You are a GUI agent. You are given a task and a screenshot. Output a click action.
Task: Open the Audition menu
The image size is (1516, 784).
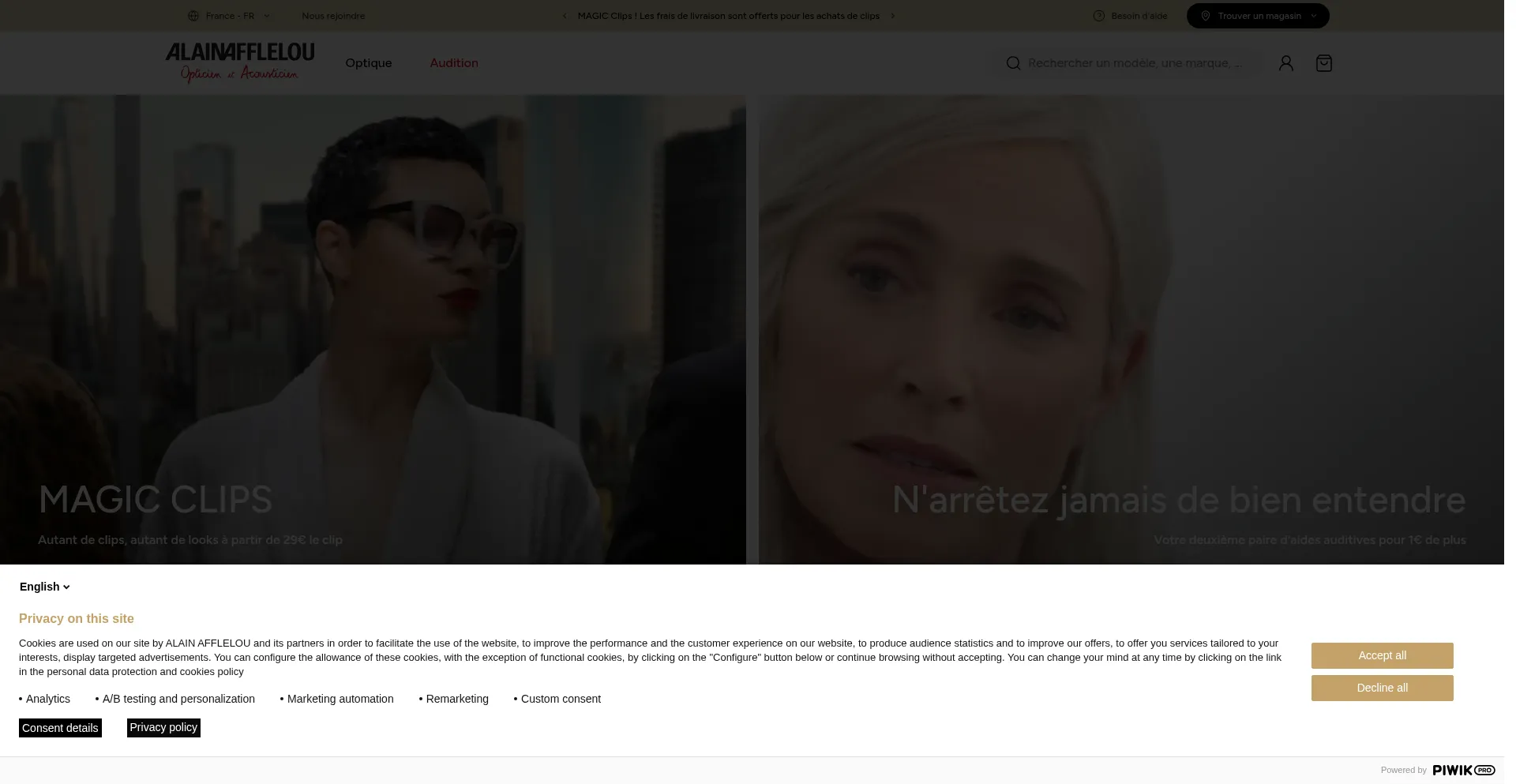click(x=454, y=63)
